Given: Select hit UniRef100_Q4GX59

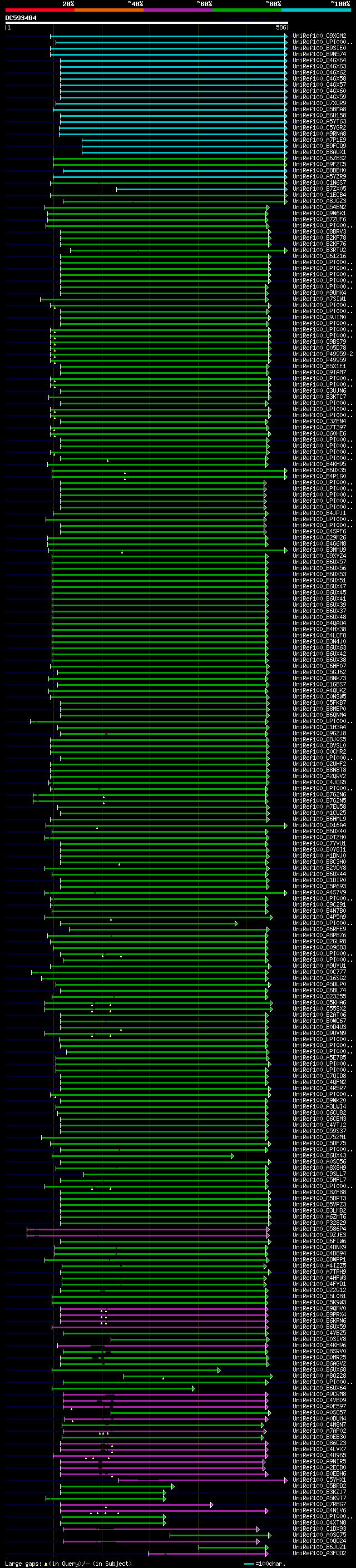Looking at the screenshot, I should pos(319,97).
